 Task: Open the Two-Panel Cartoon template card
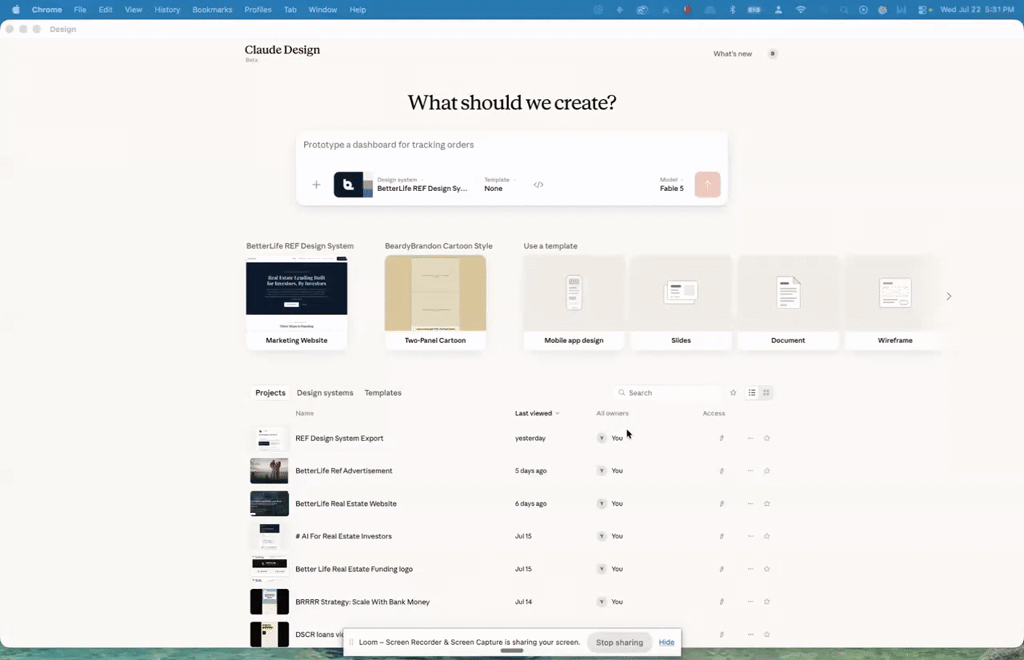coord(435,302)
